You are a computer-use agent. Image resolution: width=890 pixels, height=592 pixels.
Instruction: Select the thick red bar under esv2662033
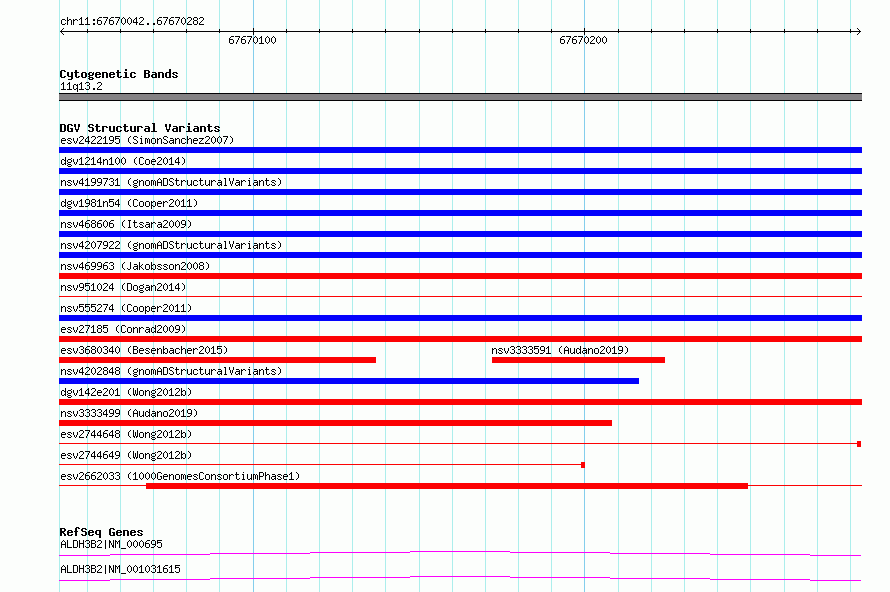pyautogui.click(x=447, y=486)
